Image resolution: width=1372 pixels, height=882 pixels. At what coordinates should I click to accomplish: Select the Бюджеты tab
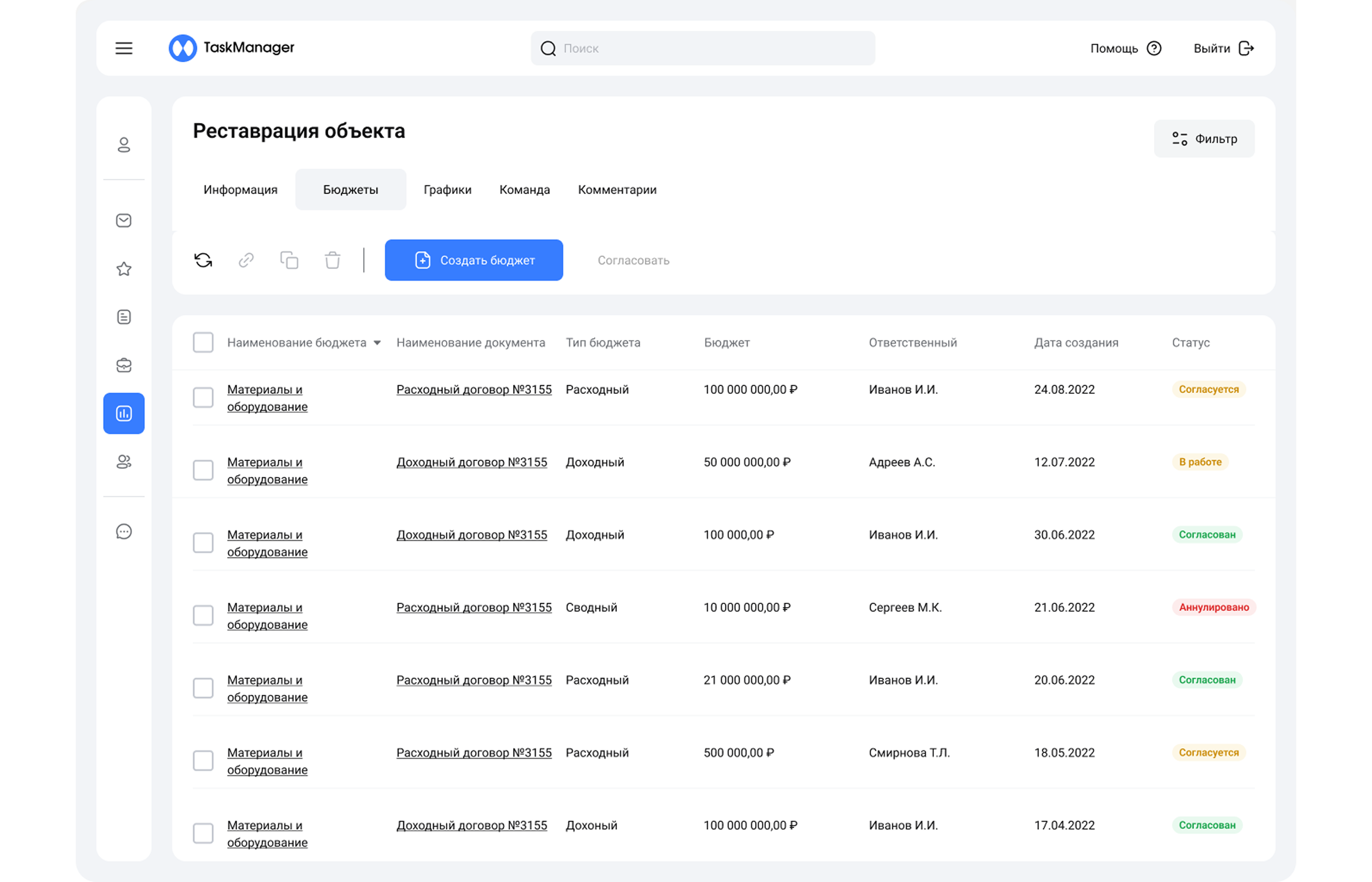(350, 190)
